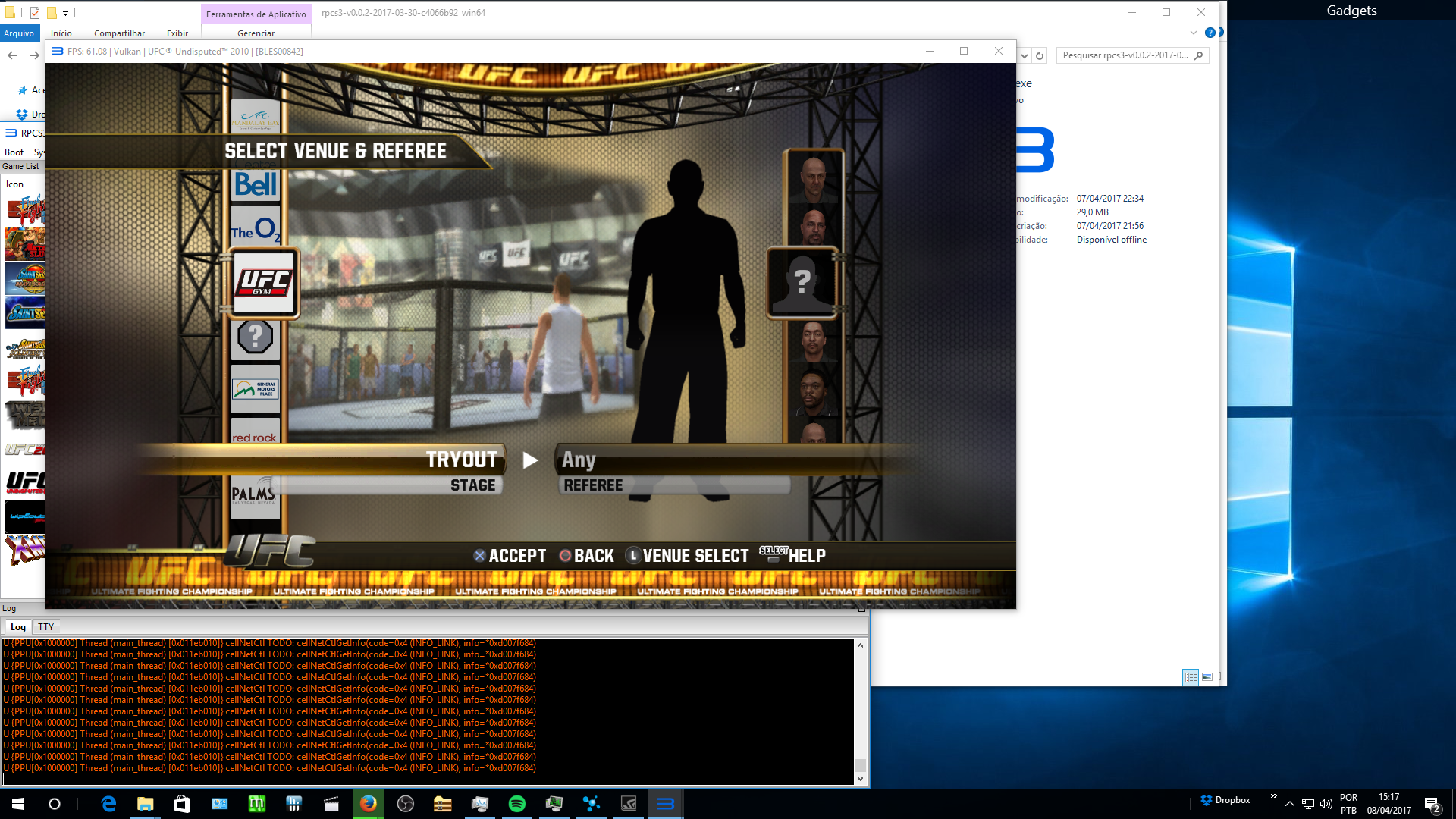1456x819 pixels.
Task: Select the random referee question-mark portrait
Action: [x=802, y=283]
